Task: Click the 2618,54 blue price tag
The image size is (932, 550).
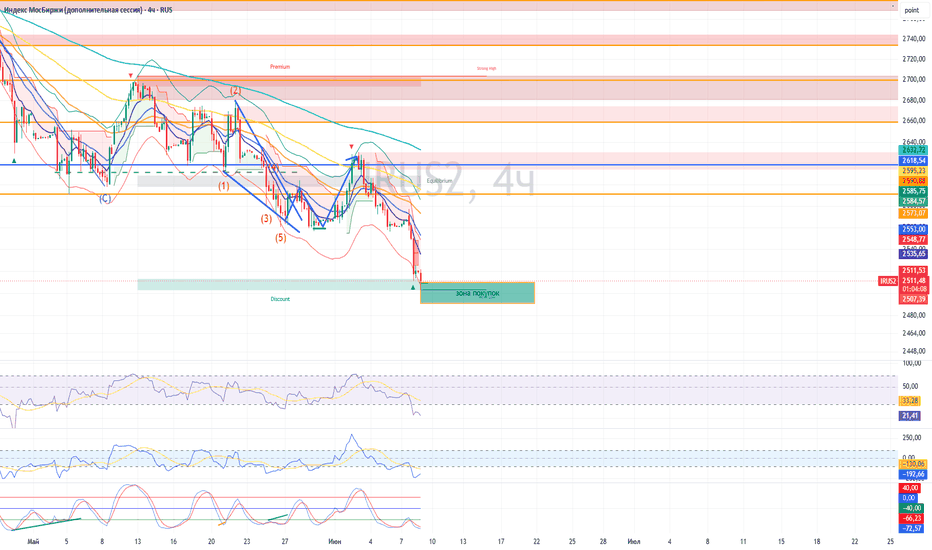Action: [914, 161]
